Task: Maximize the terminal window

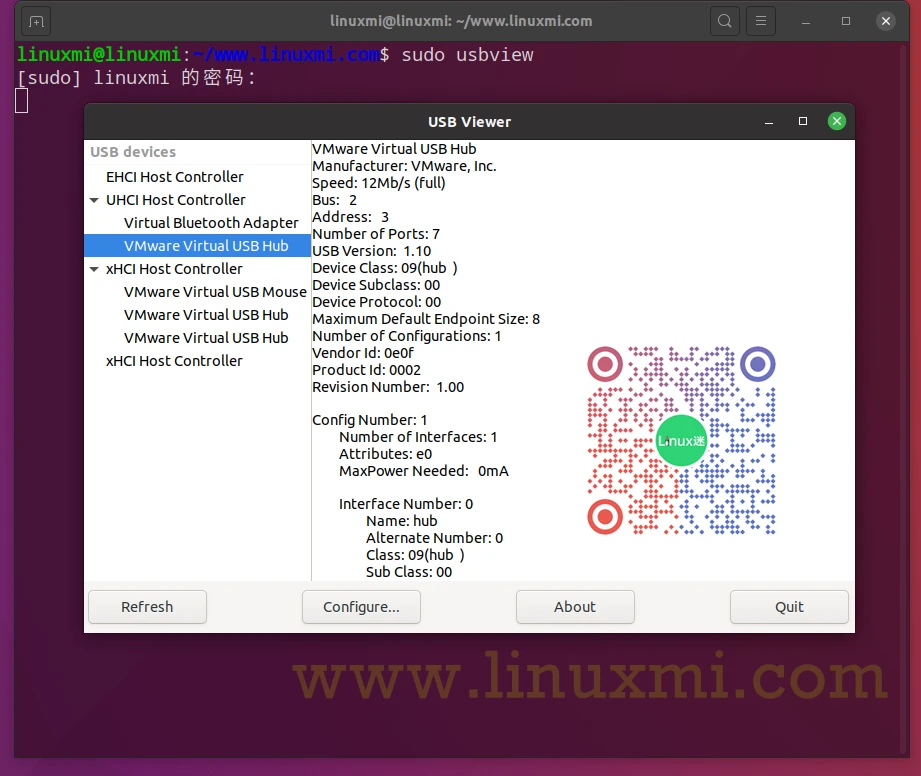Action: click(846, 21)
